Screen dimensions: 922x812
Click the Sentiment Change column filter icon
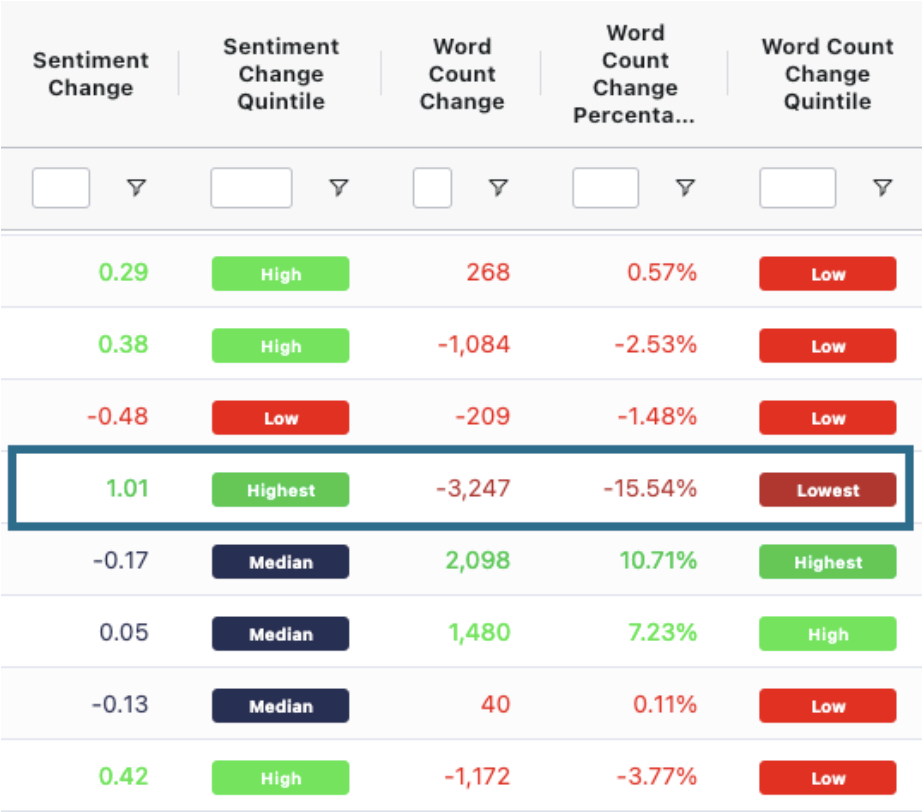[x=136, y=187]
